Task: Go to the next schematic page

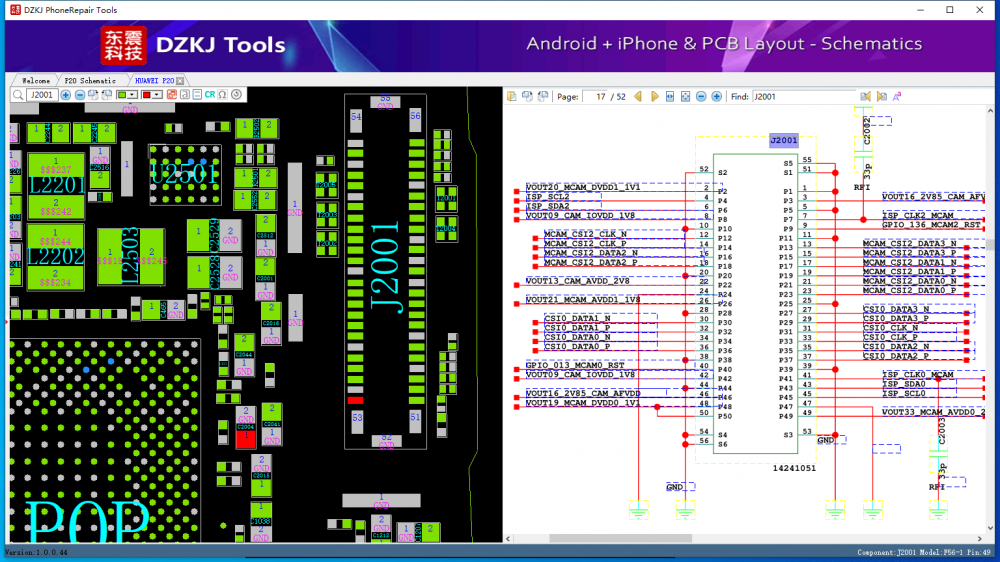Action: coord(655,97)
